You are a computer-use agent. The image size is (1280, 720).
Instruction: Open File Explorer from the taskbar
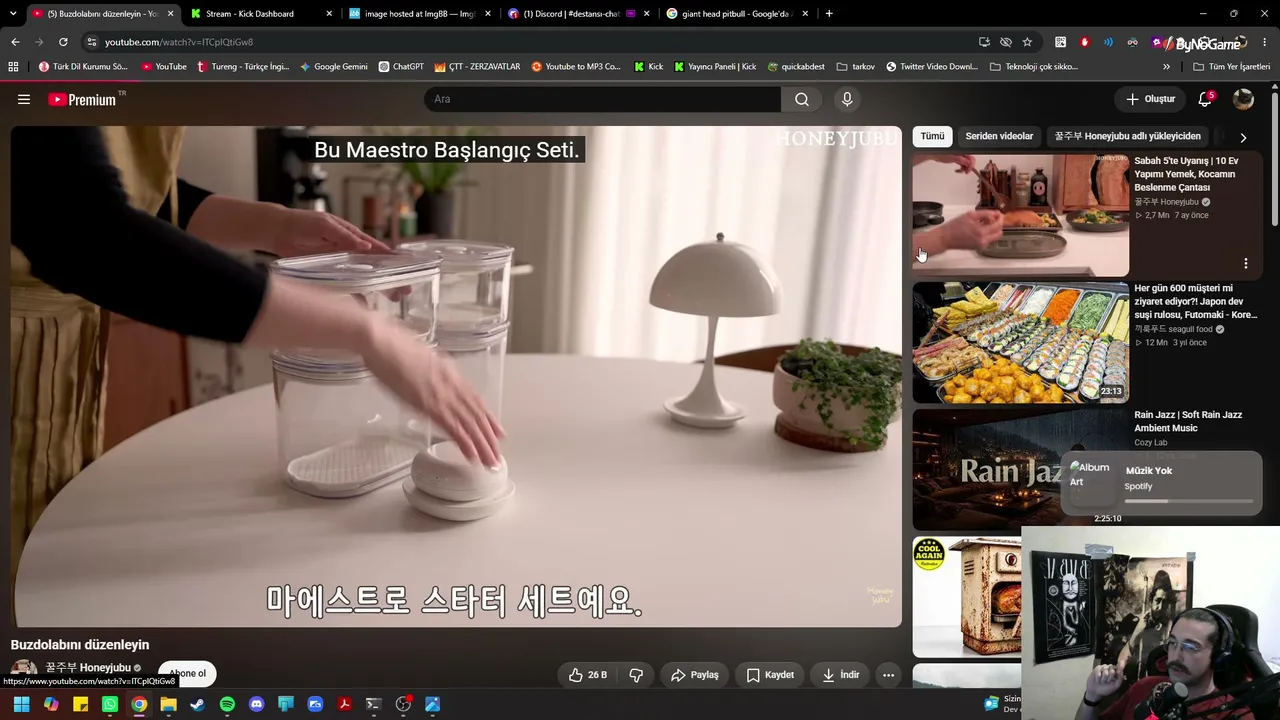coord(168,704)
